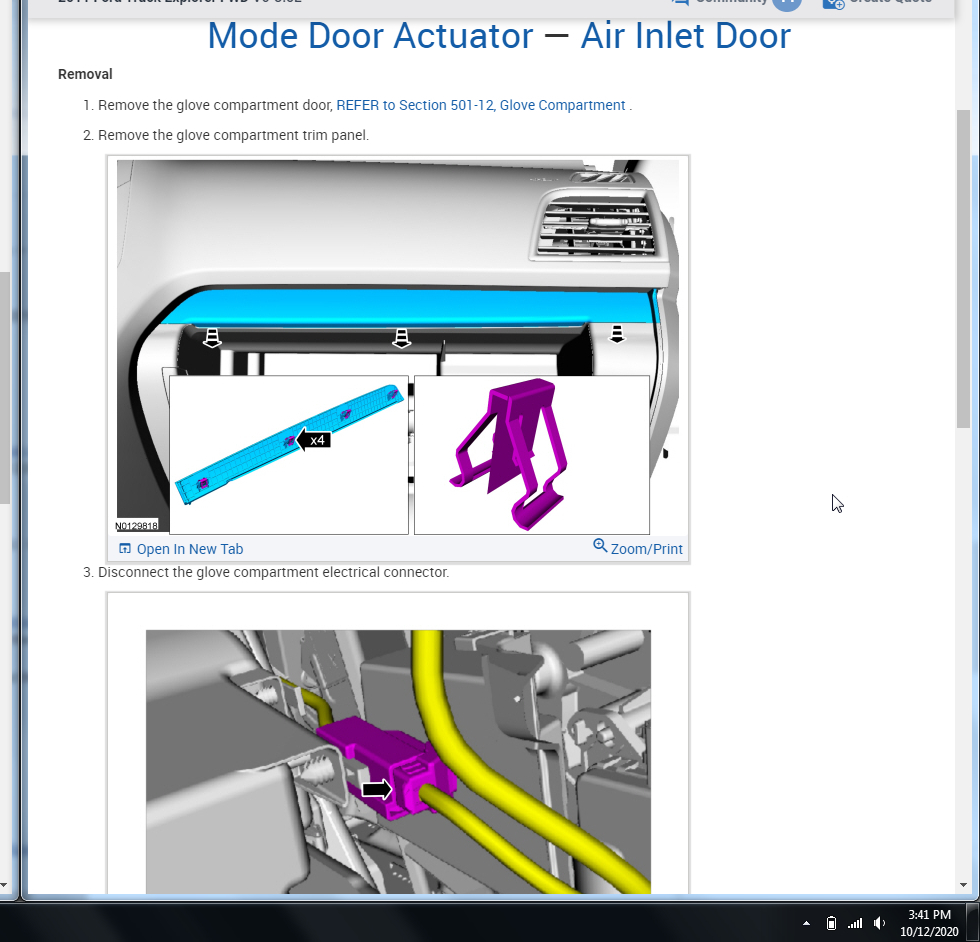
Task: Click the Zoom/Print magnifier icon
Action: (600, 545)
